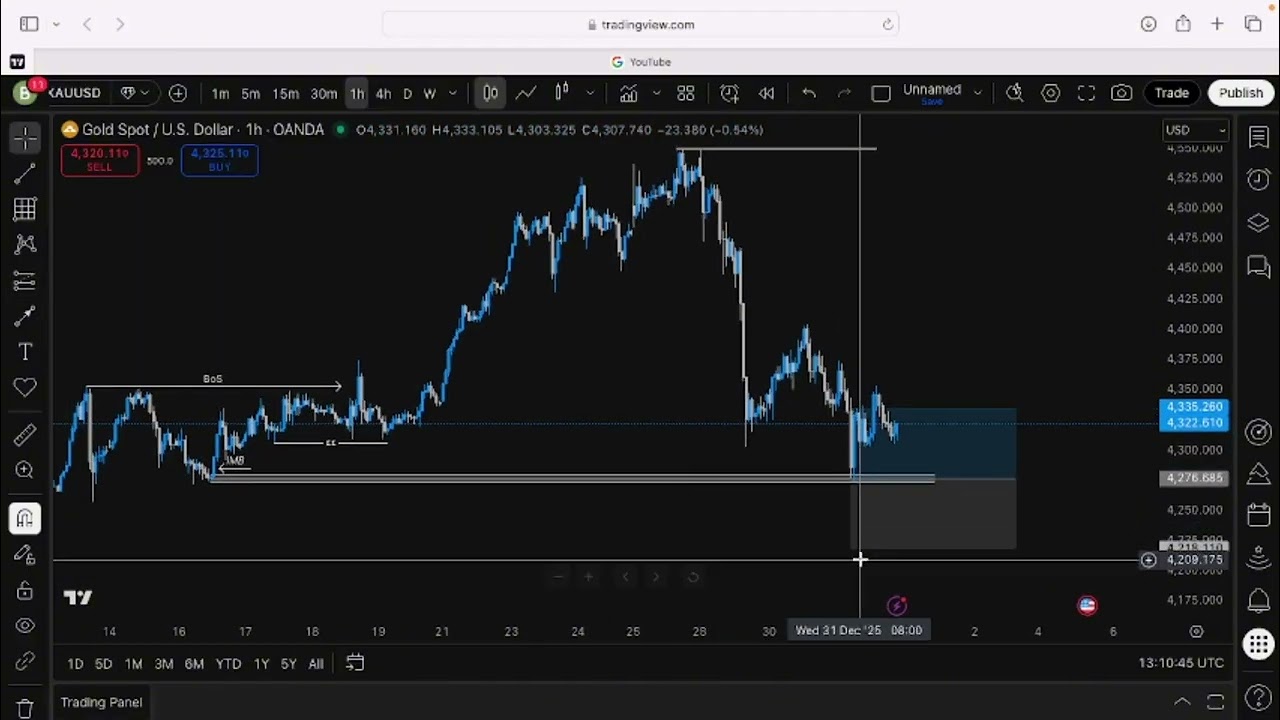Open the Indicators chart icon

628,93
